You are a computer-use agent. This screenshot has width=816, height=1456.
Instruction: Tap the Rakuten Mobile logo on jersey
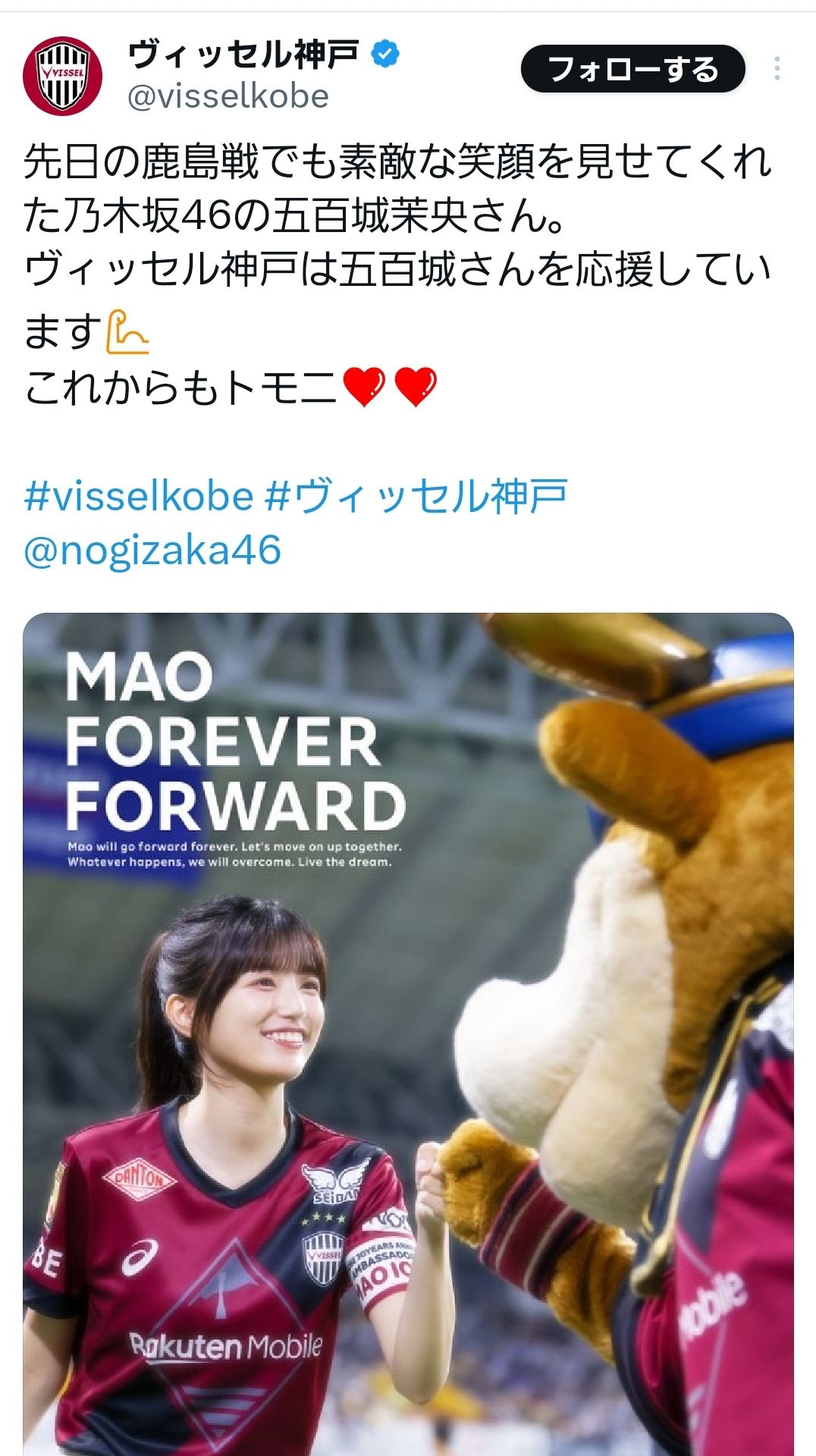[x=226, y=1348]
